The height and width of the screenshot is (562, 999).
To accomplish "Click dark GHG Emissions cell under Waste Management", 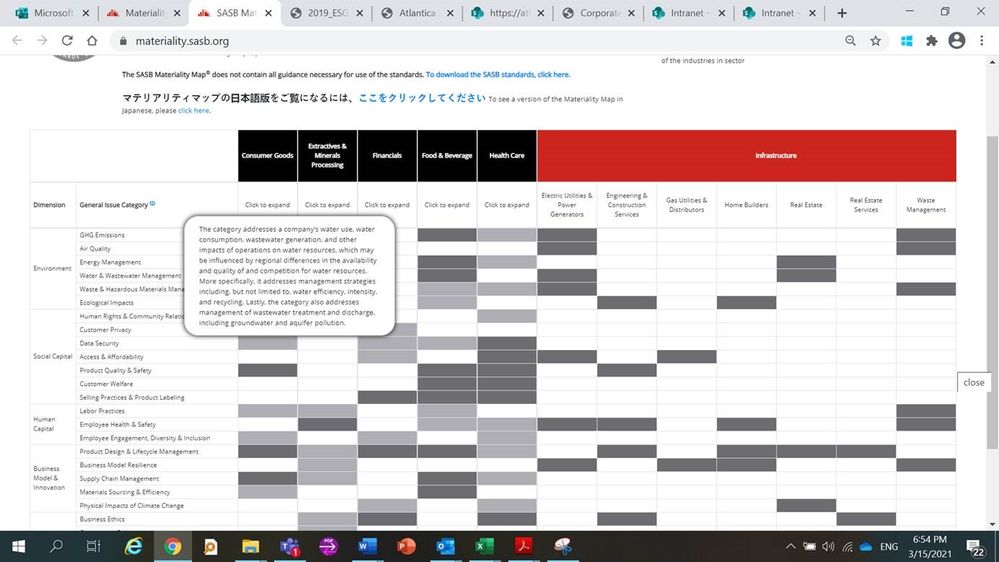I will point(926,235).
